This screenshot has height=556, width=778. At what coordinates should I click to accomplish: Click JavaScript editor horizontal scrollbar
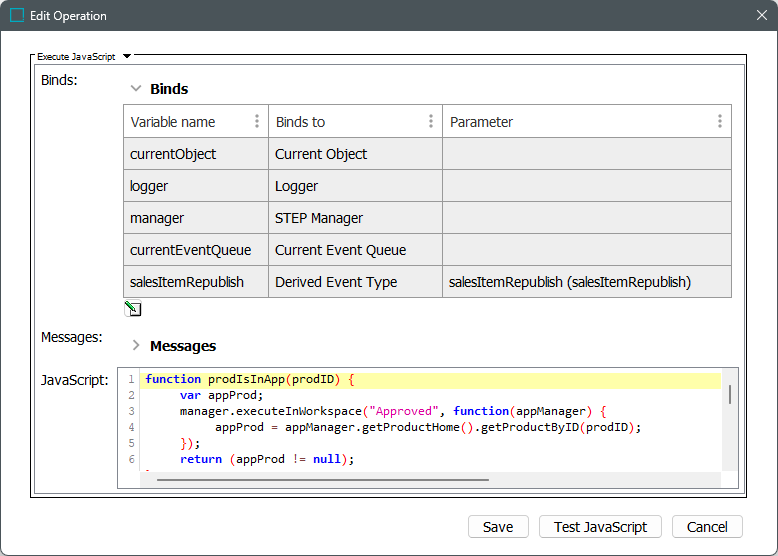322,480
